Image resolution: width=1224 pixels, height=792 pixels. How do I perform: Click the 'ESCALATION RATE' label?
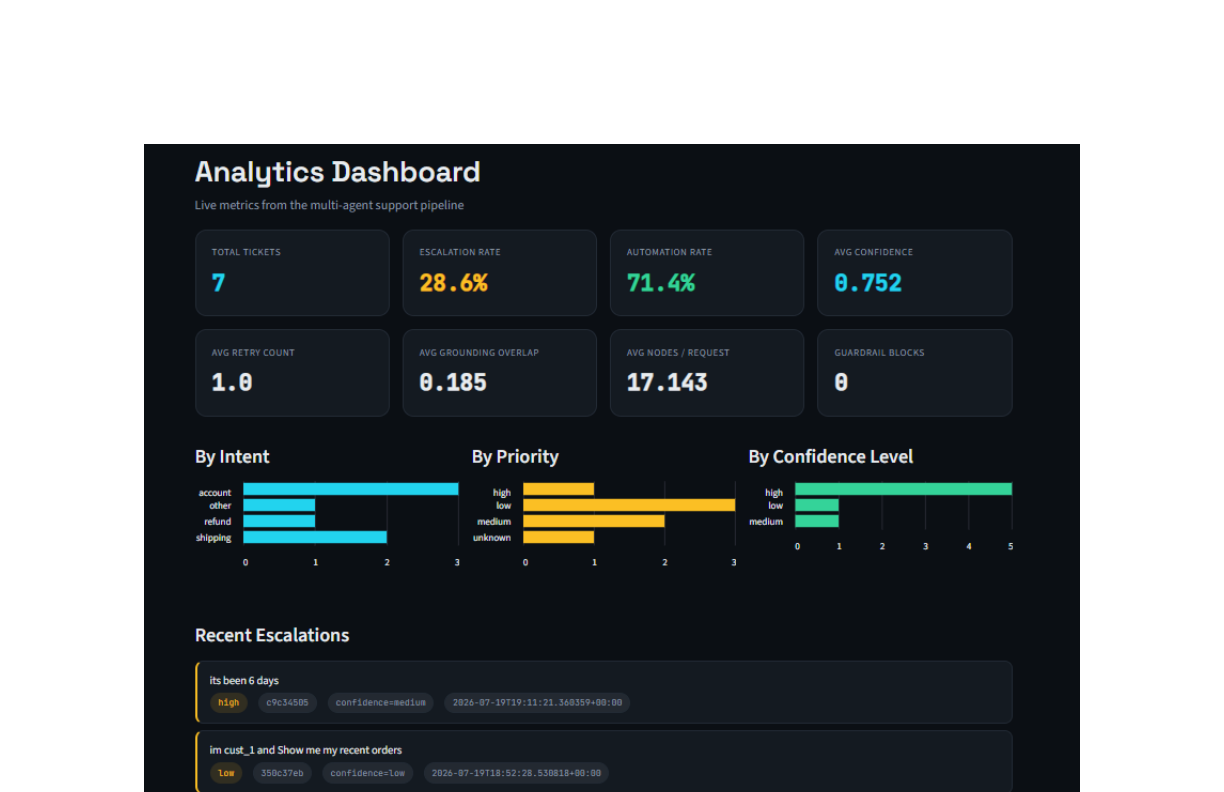tap(460, 252)
